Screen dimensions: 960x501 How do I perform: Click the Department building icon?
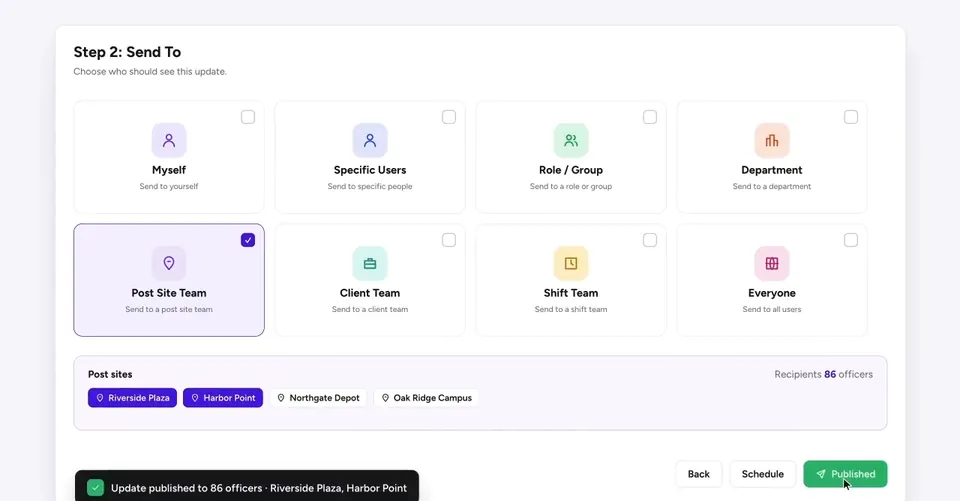[771, 140]
